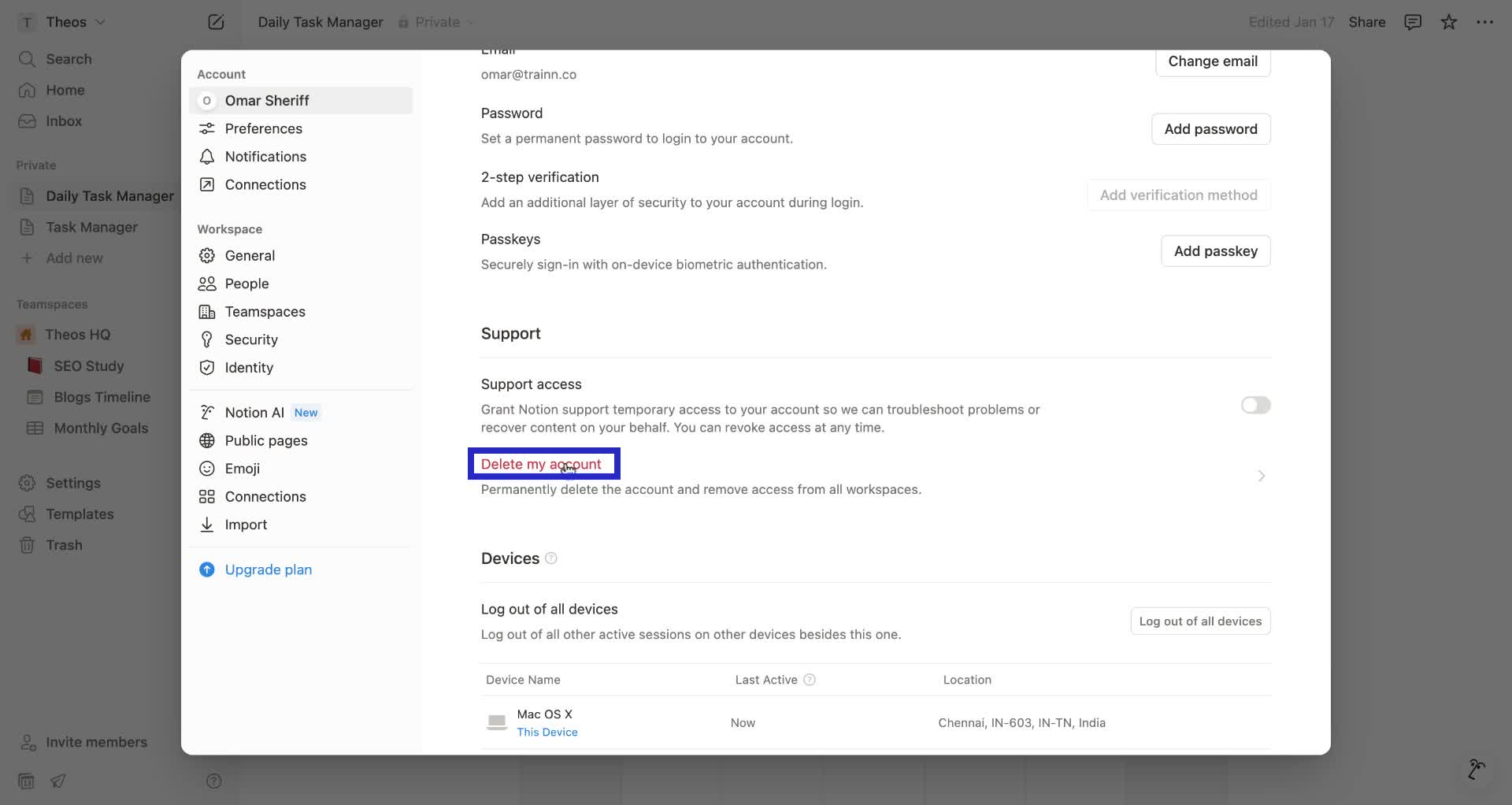Open the more options ellipsis menu
1512x805 pixels.
[x=1486, y=22]
